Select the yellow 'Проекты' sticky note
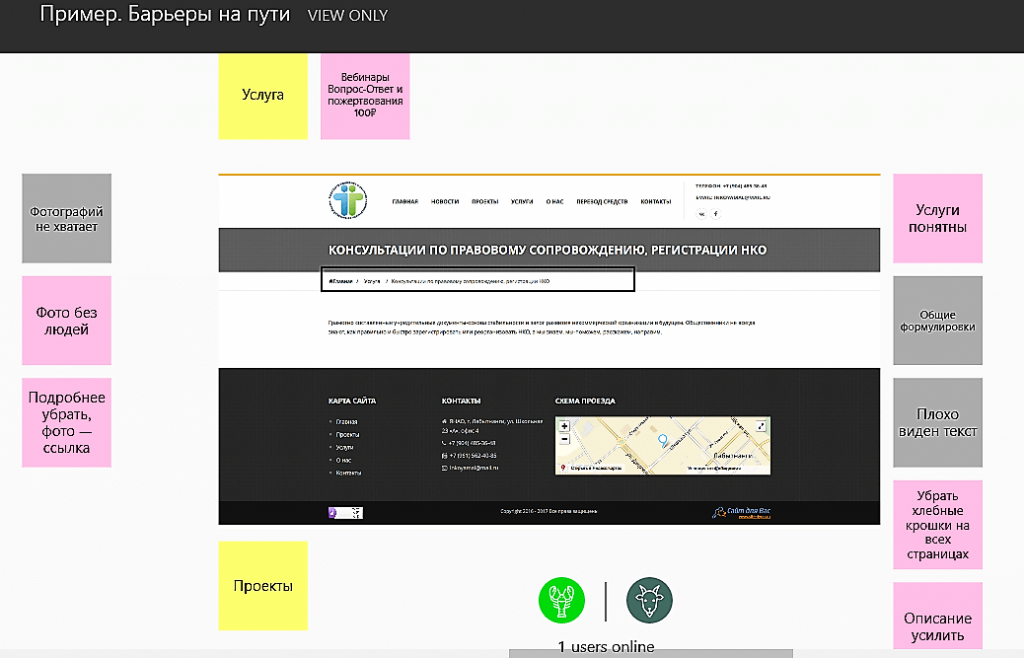1024x658 pixels. pos(263,586)
